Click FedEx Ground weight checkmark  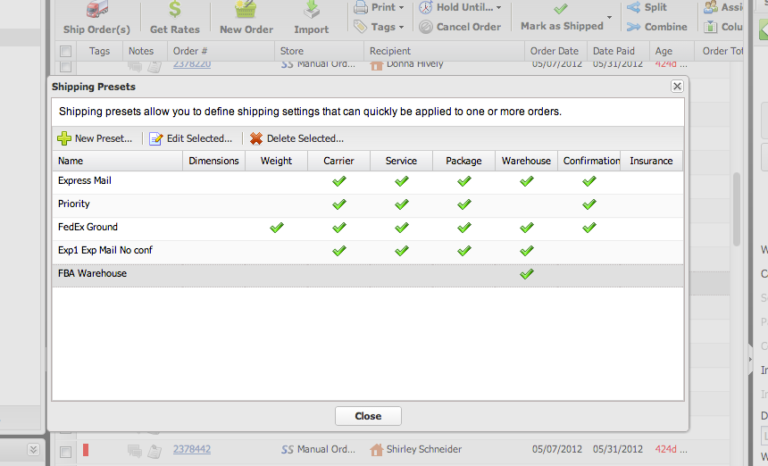point(276,228)
